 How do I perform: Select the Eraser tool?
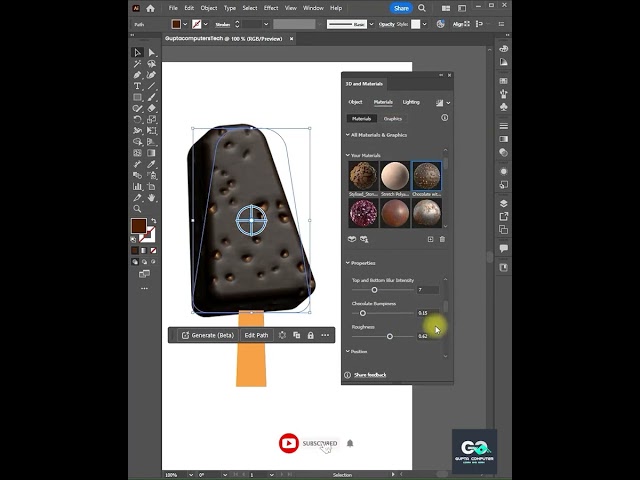coord(152,109)
